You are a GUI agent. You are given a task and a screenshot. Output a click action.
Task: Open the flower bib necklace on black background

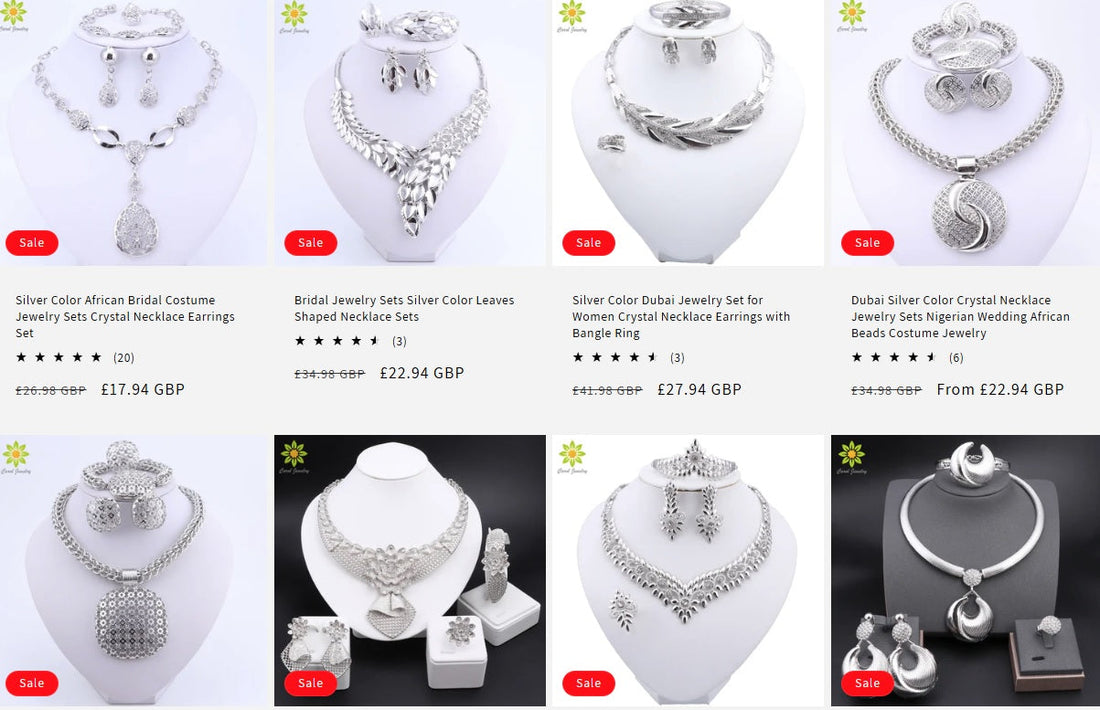[410, 570]
